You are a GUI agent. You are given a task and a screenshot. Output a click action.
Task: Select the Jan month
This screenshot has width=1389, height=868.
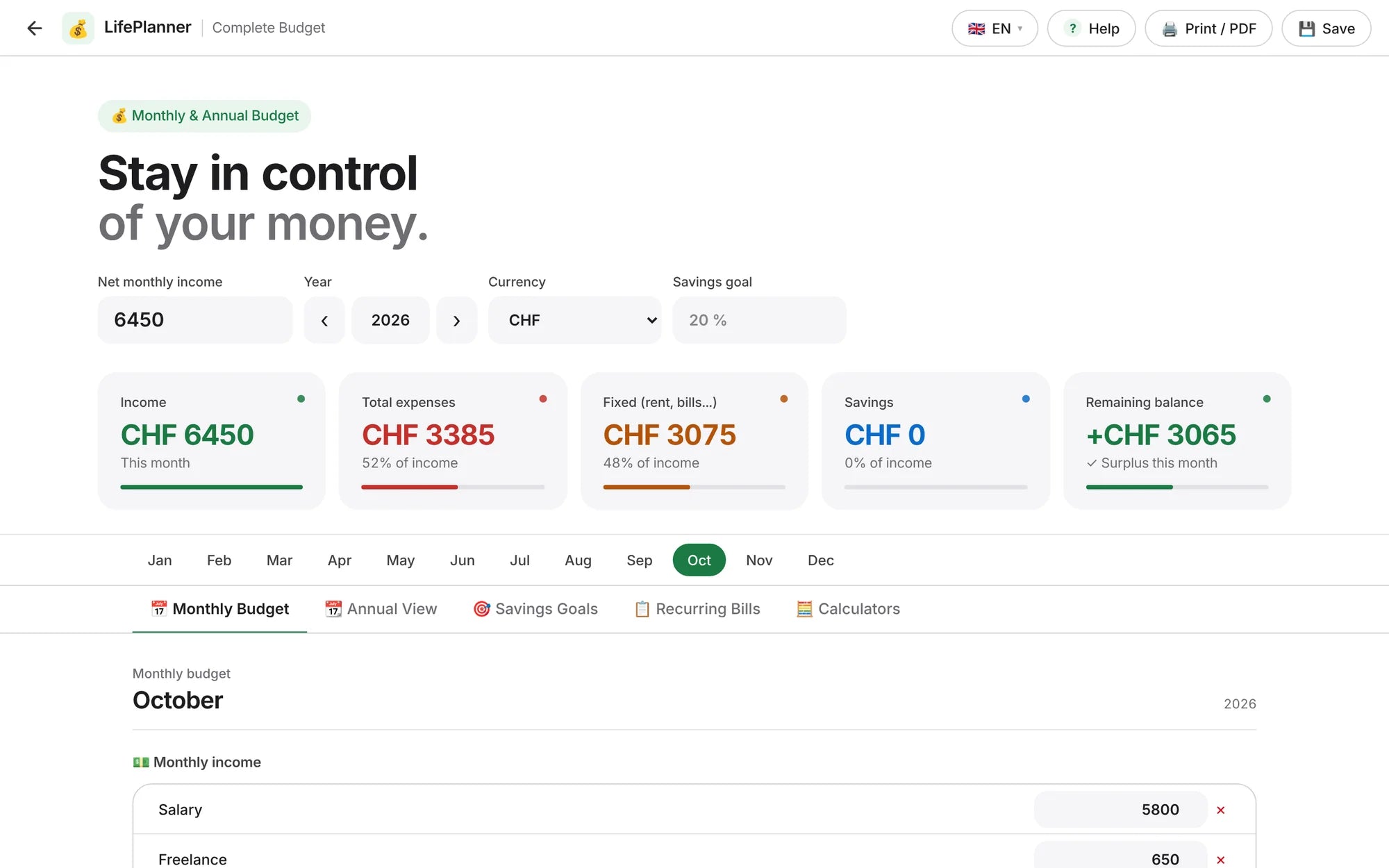pos(160,560)
